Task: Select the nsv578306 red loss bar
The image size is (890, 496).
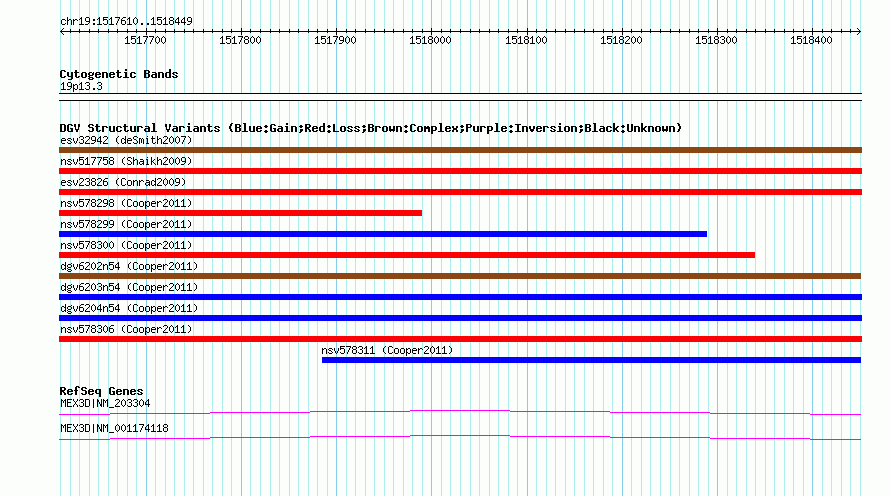Action: coord(460,339)
